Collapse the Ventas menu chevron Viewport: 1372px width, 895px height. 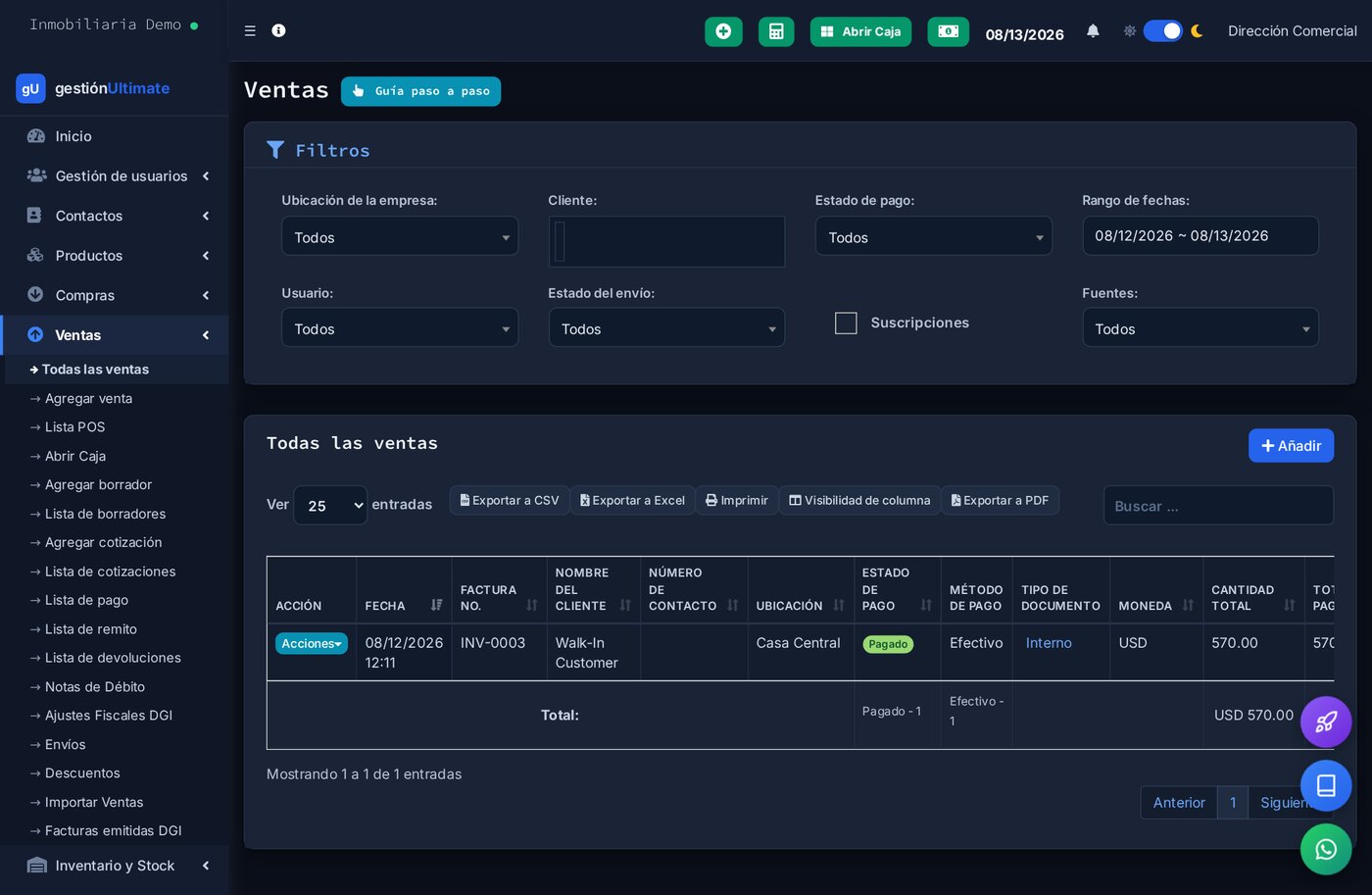206,335
